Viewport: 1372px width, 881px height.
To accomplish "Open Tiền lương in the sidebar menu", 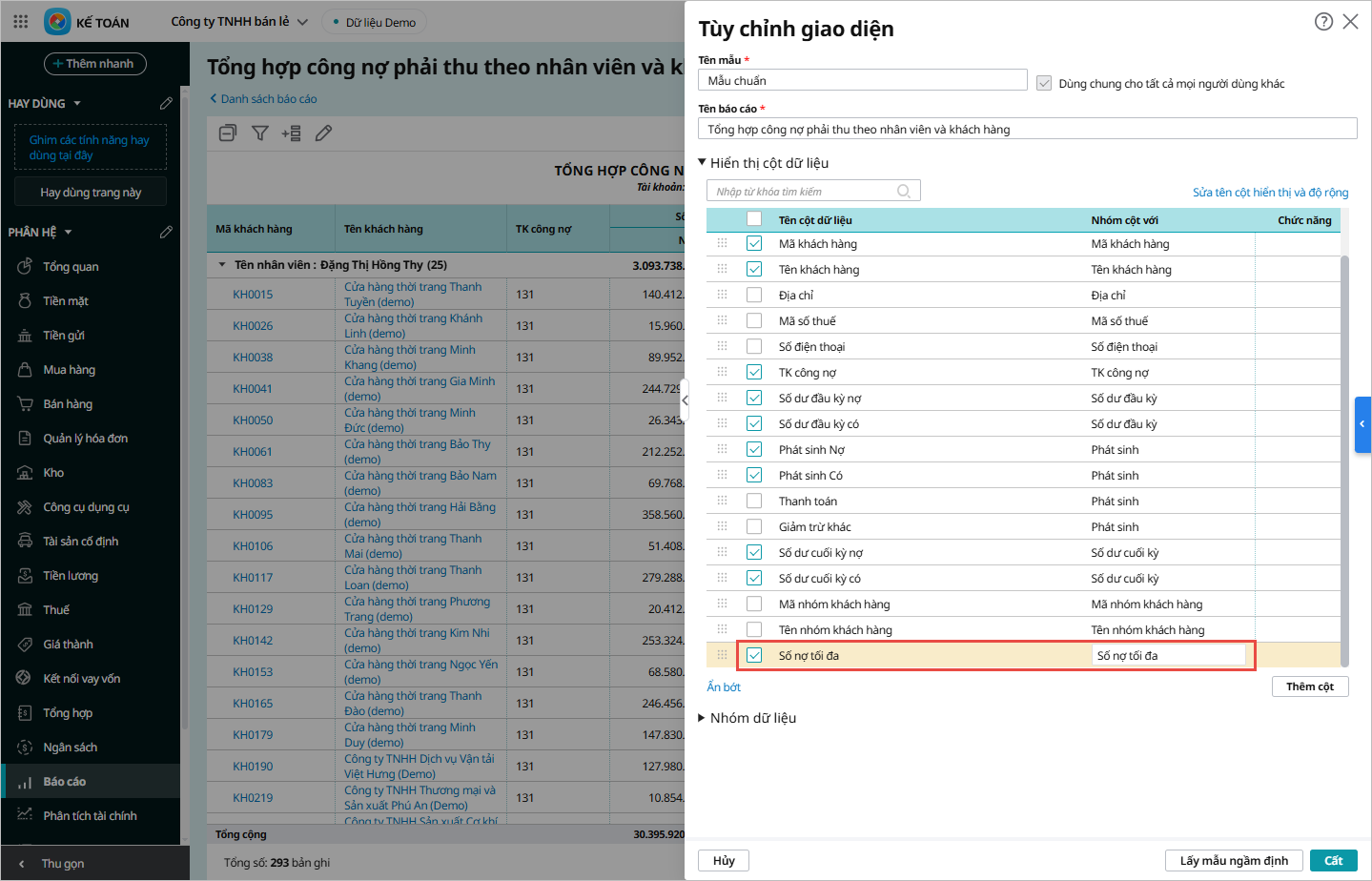I will [71, 576].
